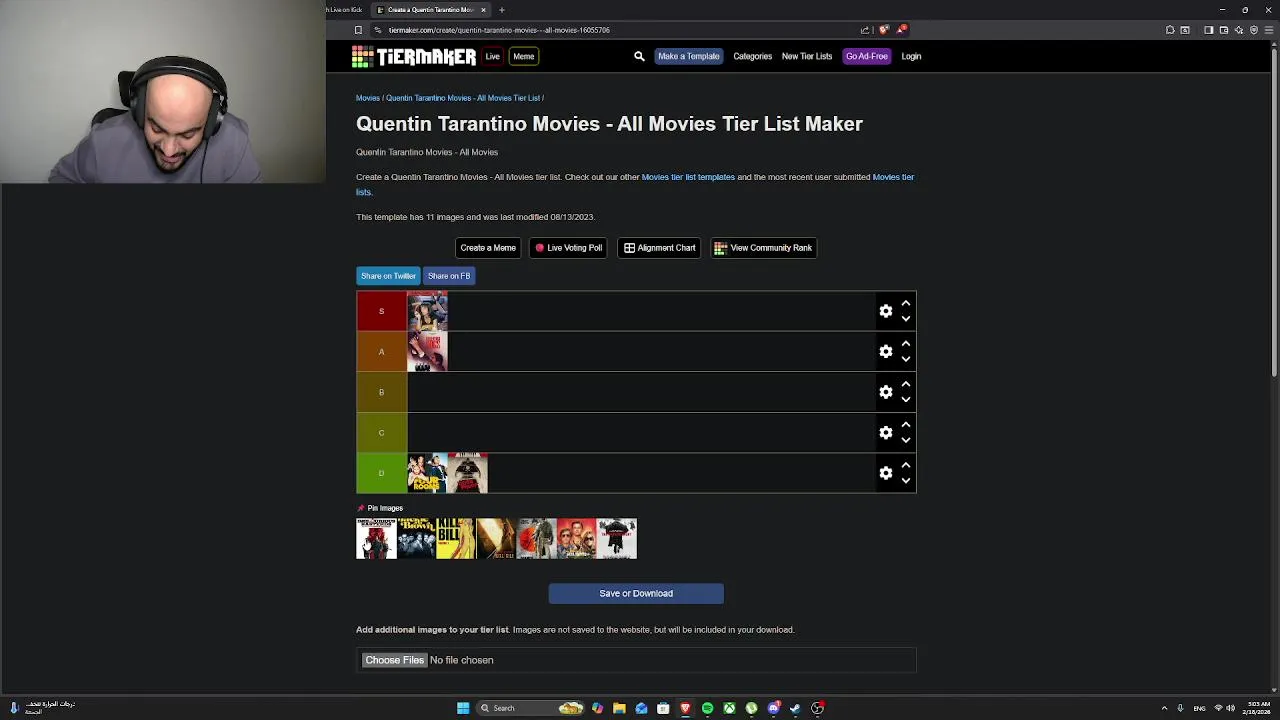Start a Live Voting Poll
This screenshot has width=1280, height=720.
568,248
